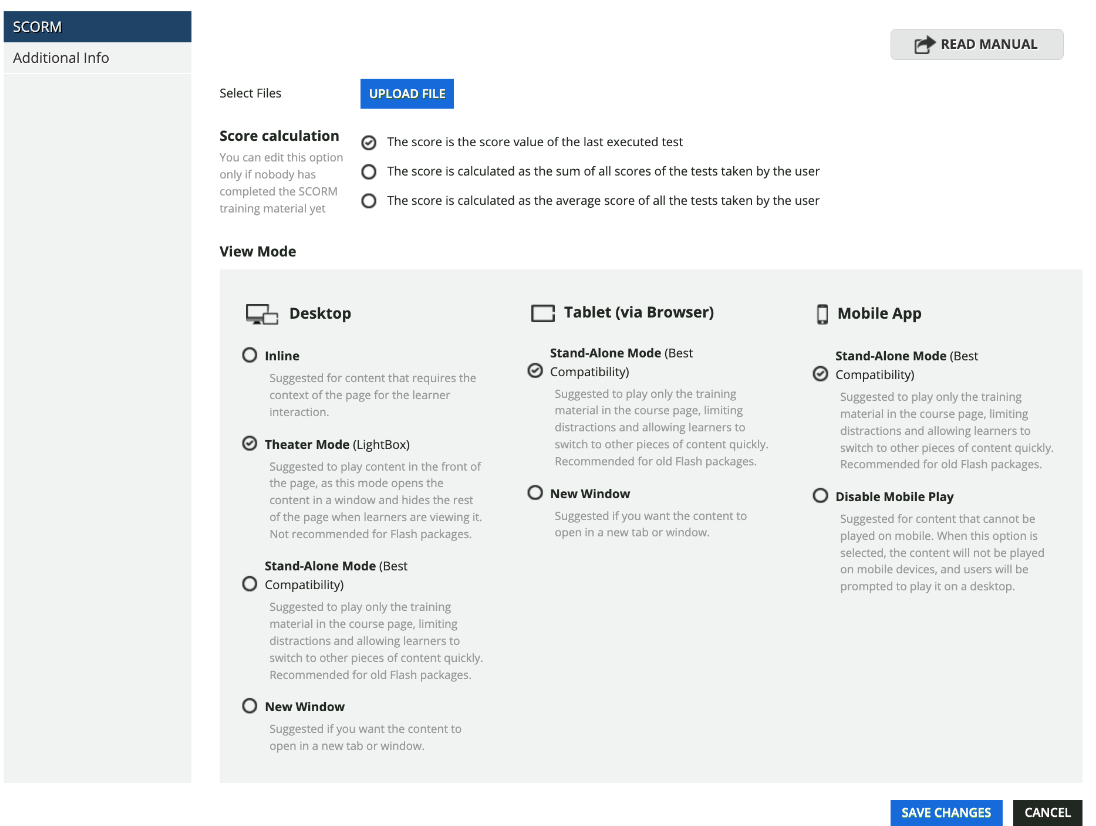Select Desktop Stand-Alone Mode radio button
Image resolution: width=1096 pixels, height=826 pixels.
click(x=250, y=584)
